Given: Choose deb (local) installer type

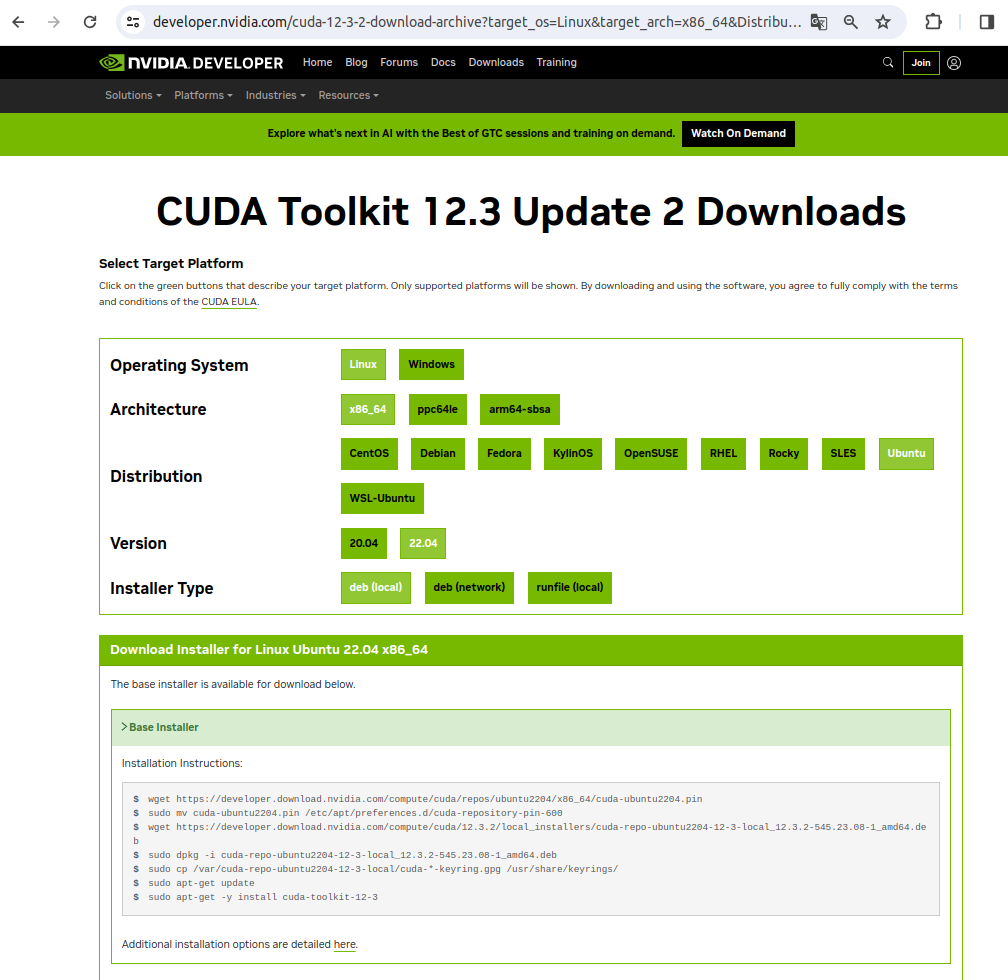Looking at the screenshot, I should pos(375,588).
